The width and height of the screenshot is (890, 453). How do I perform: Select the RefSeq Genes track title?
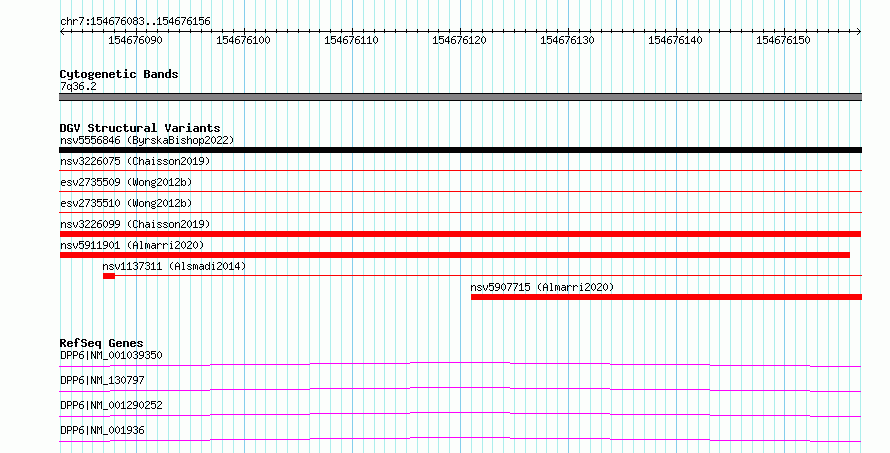pos(101,343)
